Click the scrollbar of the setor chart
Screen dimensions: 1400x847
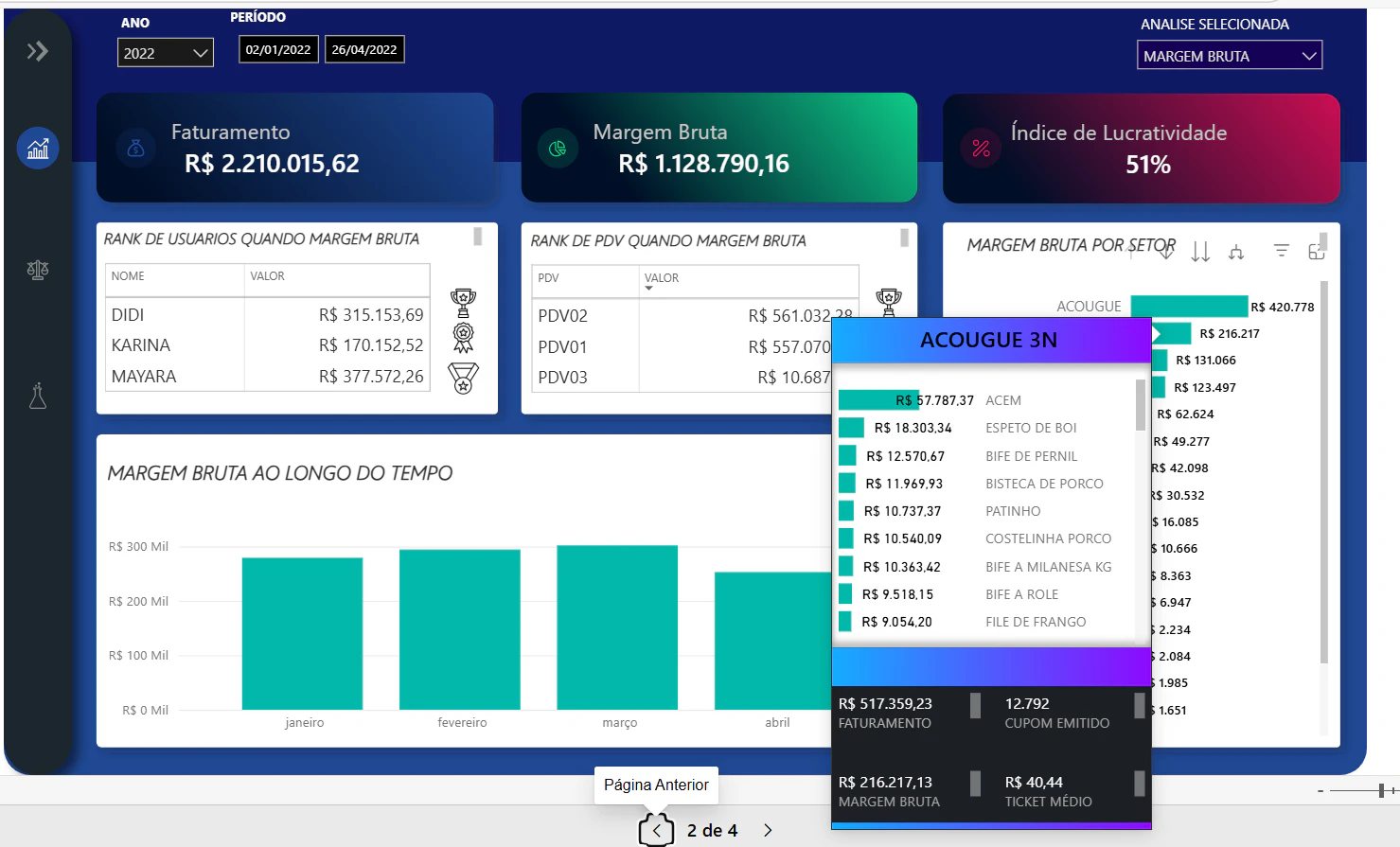click(x=1324, y=473)
